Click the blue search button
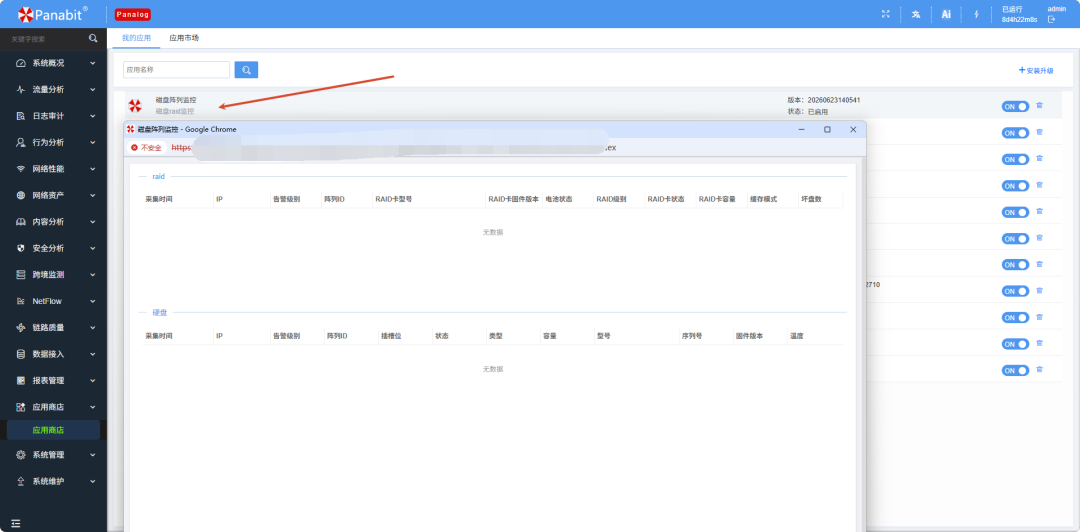This screenshot has width=1080, height=532. (x=246, y=70)
